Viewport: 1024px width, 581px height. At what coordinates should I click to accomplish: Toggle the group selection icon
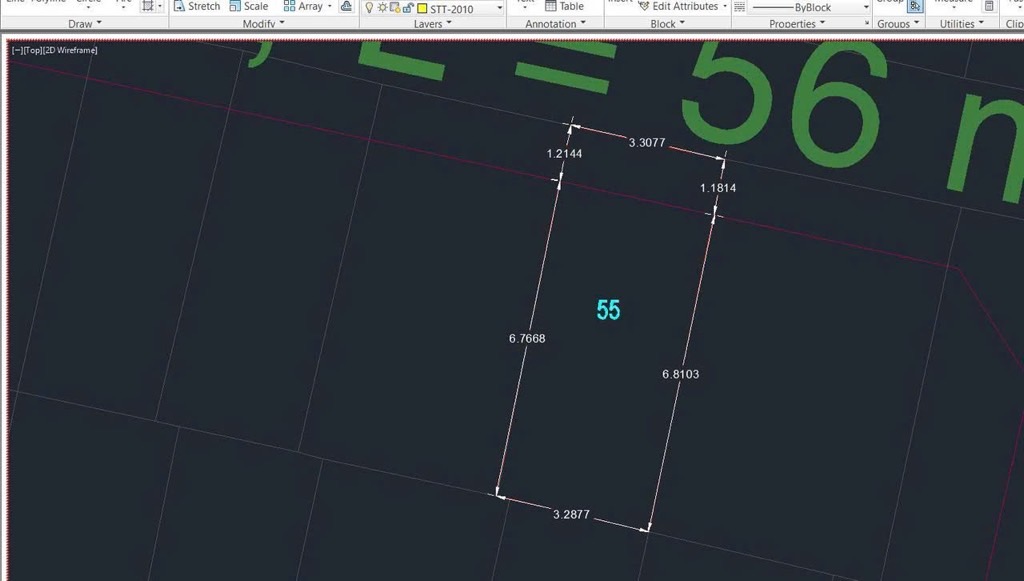[915, 6]
